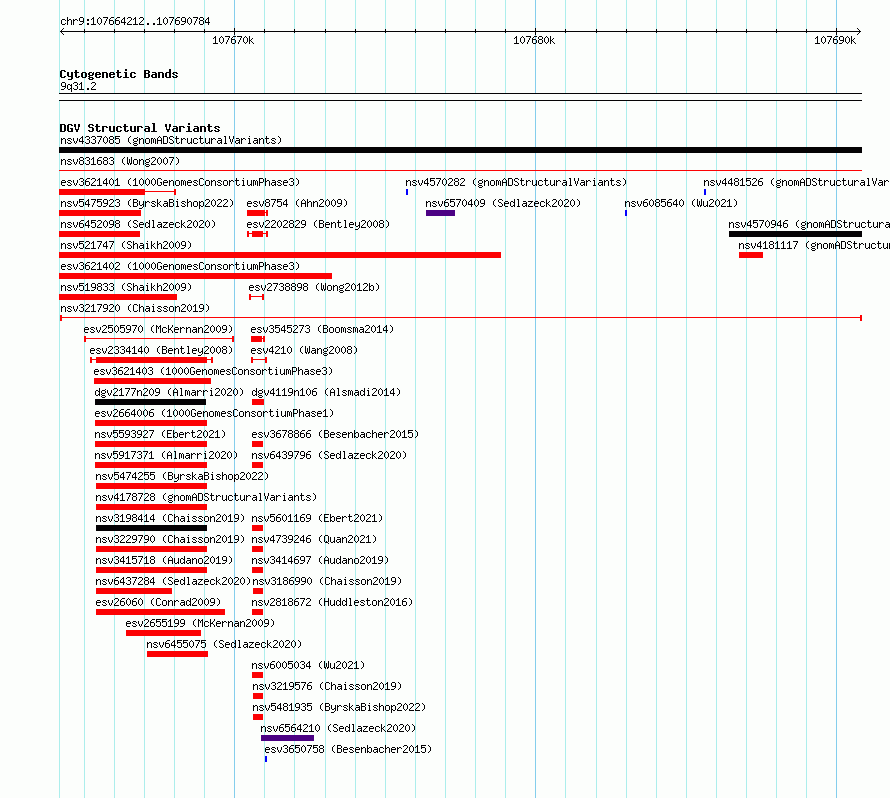The height and width of the screenshot is (798, 890).
Task: Open nsv6452098 (Sedlazeck2020) variant
Action: [138, 224]
